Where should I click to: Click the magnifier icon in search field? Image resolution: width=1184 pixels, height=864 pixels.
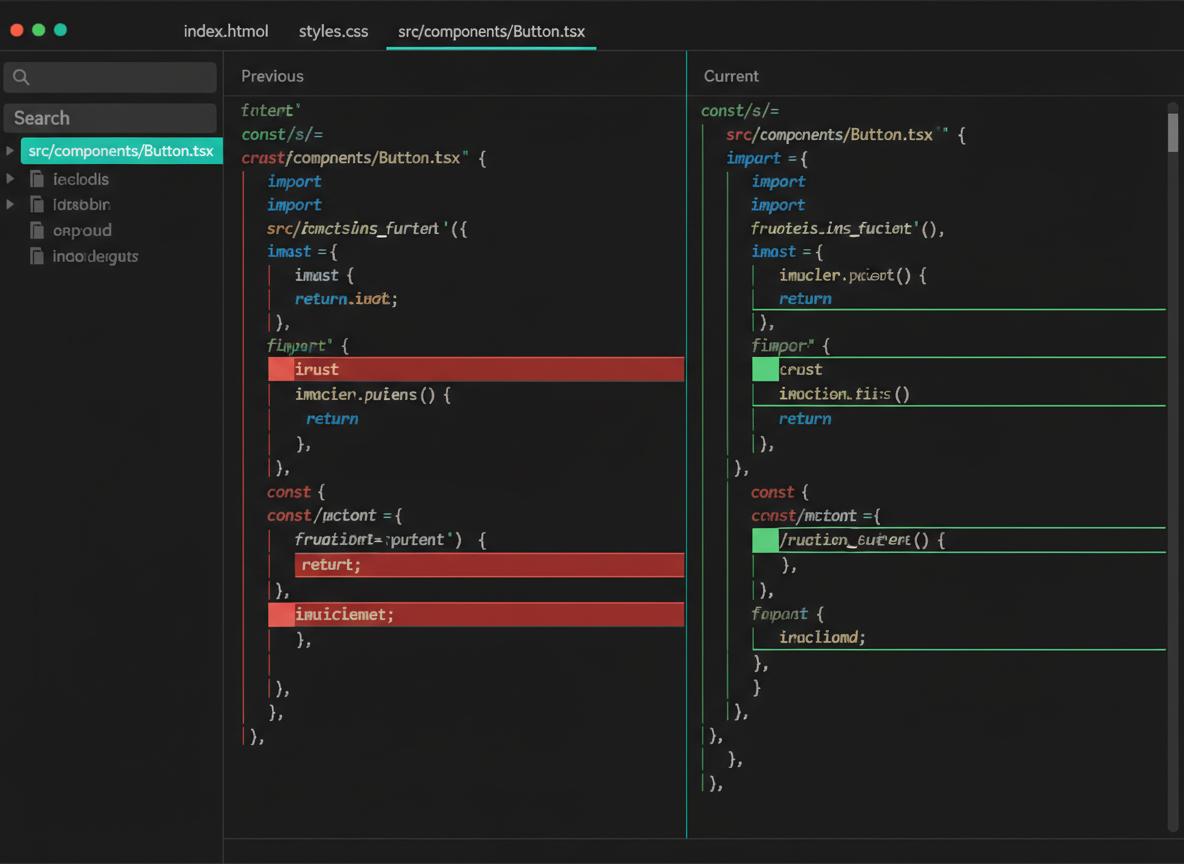click(x=21, y=77)
